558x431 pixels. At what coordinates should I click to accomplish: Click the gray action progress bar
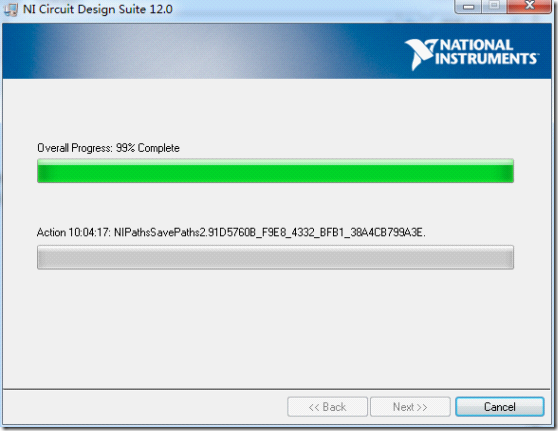275,257
